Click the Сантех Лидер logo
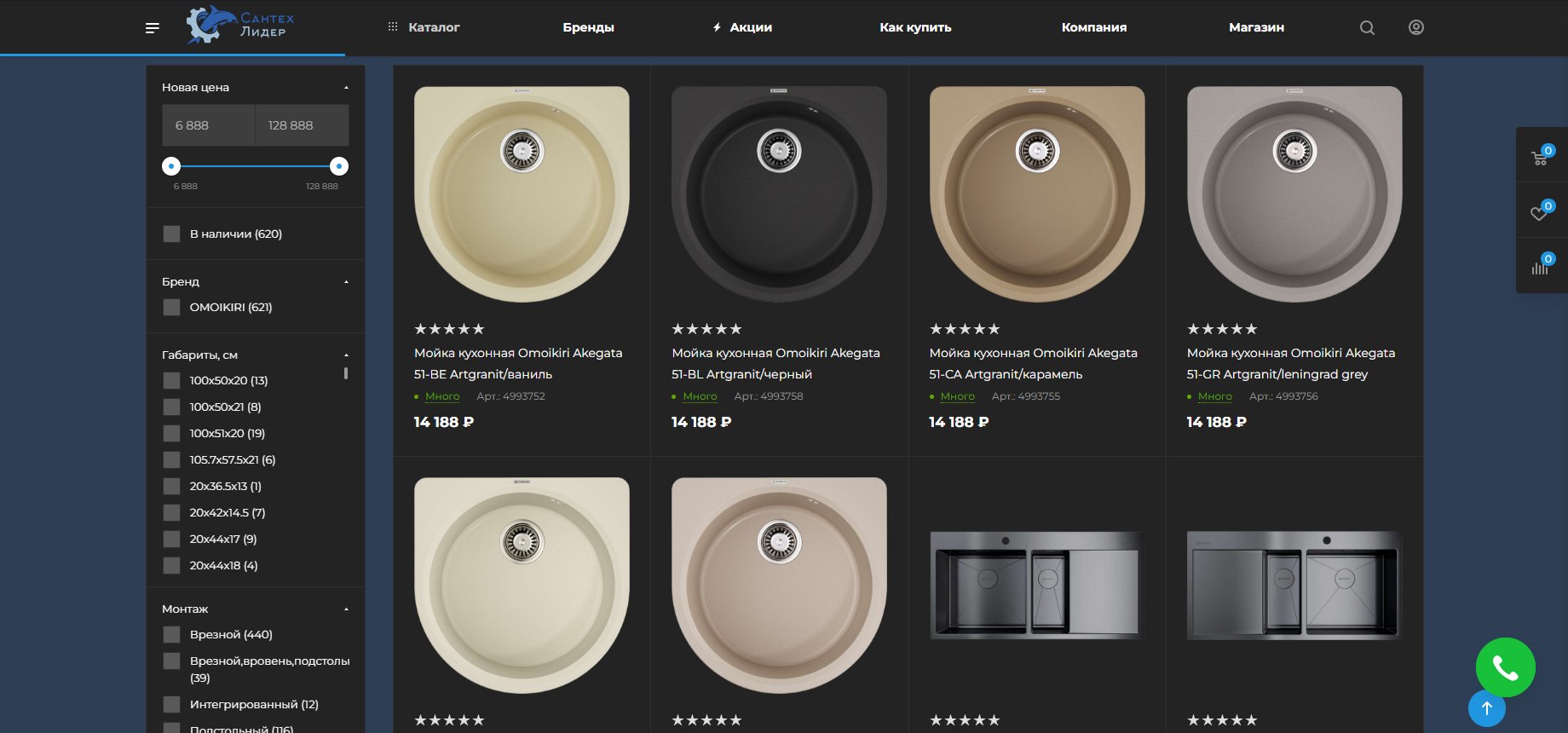 (240, 26)
